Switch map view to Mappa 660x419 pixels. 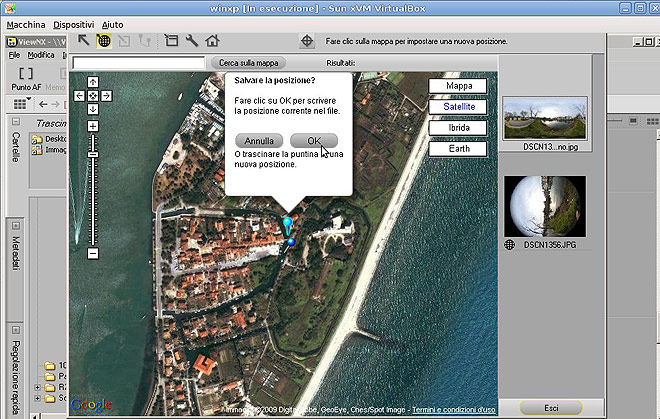coord(458,86)
